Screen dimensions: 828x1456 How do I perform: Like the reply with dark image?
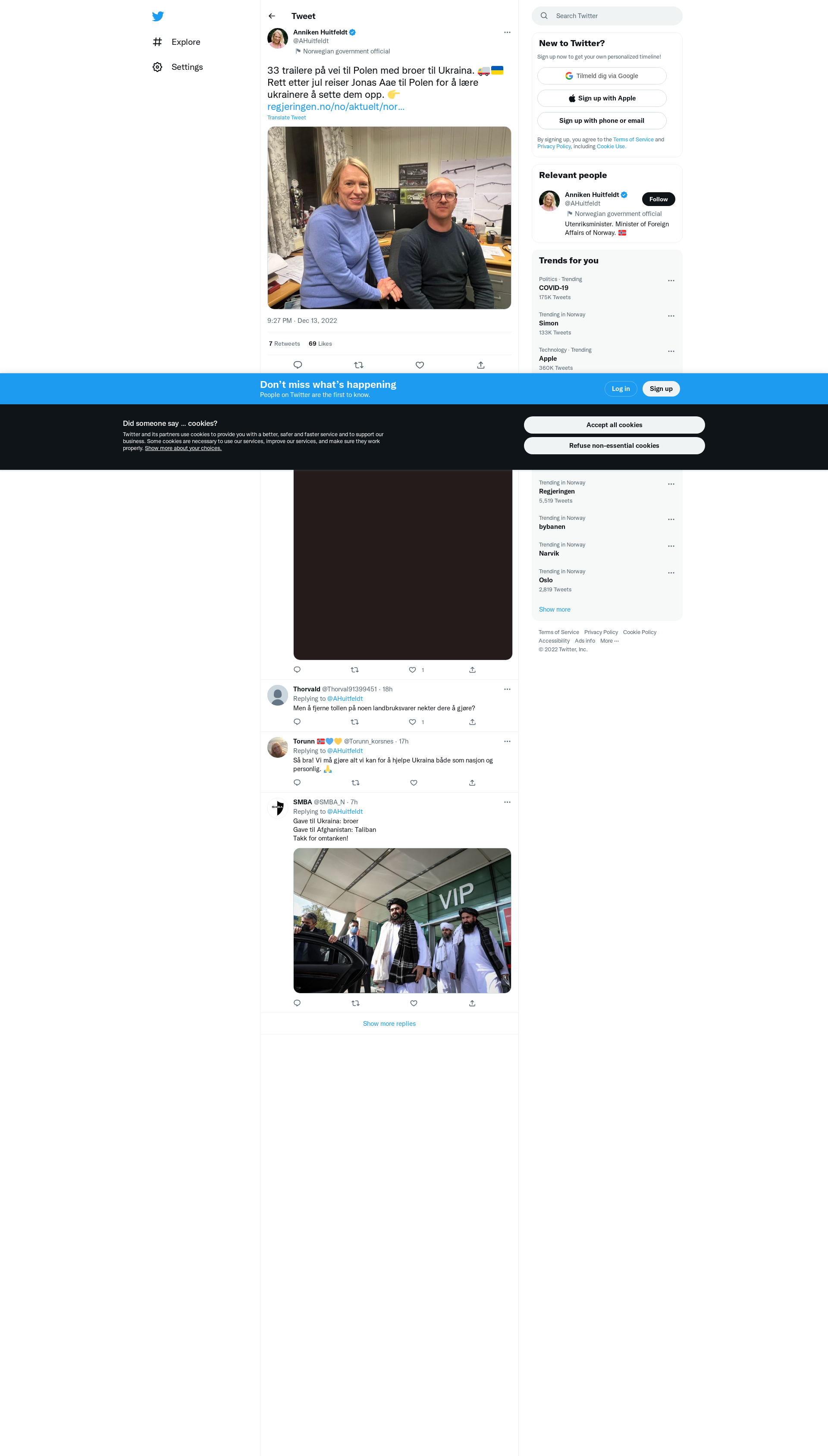[x=412, y=670]
